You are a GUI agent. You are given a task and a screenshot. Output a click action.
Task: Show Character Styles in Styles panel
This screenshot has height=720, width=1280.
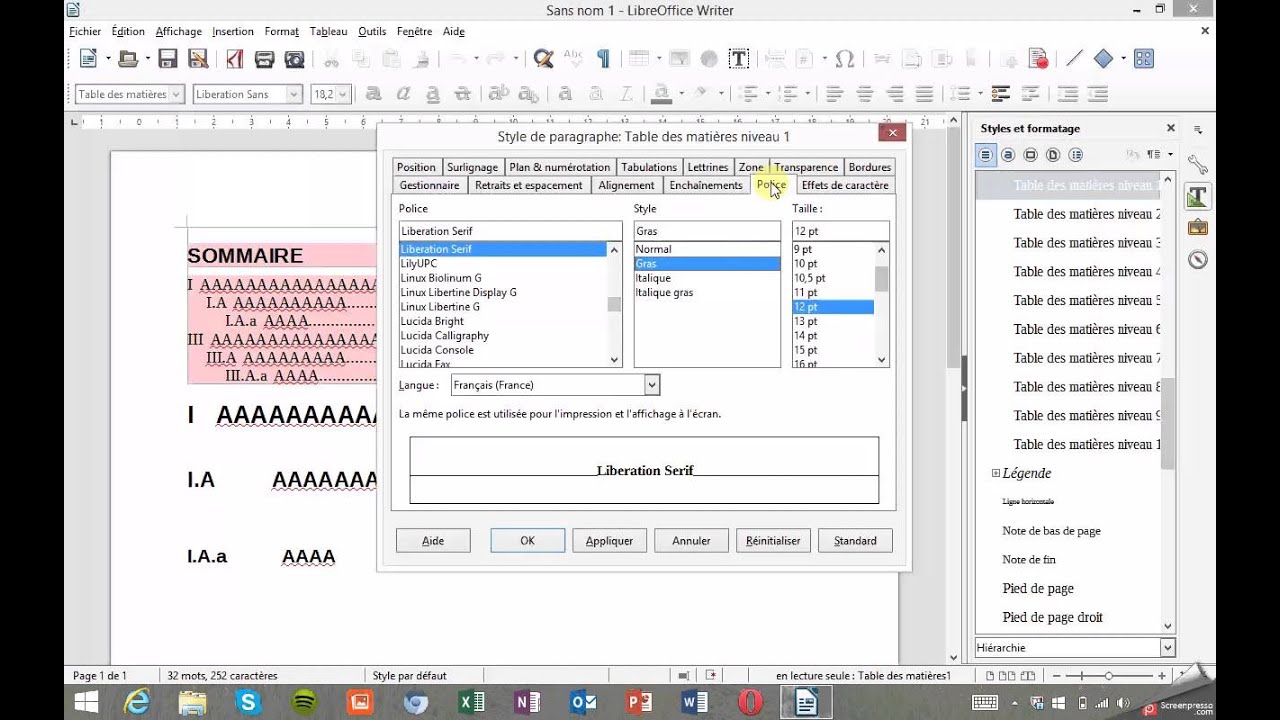tap(1008, 155)
